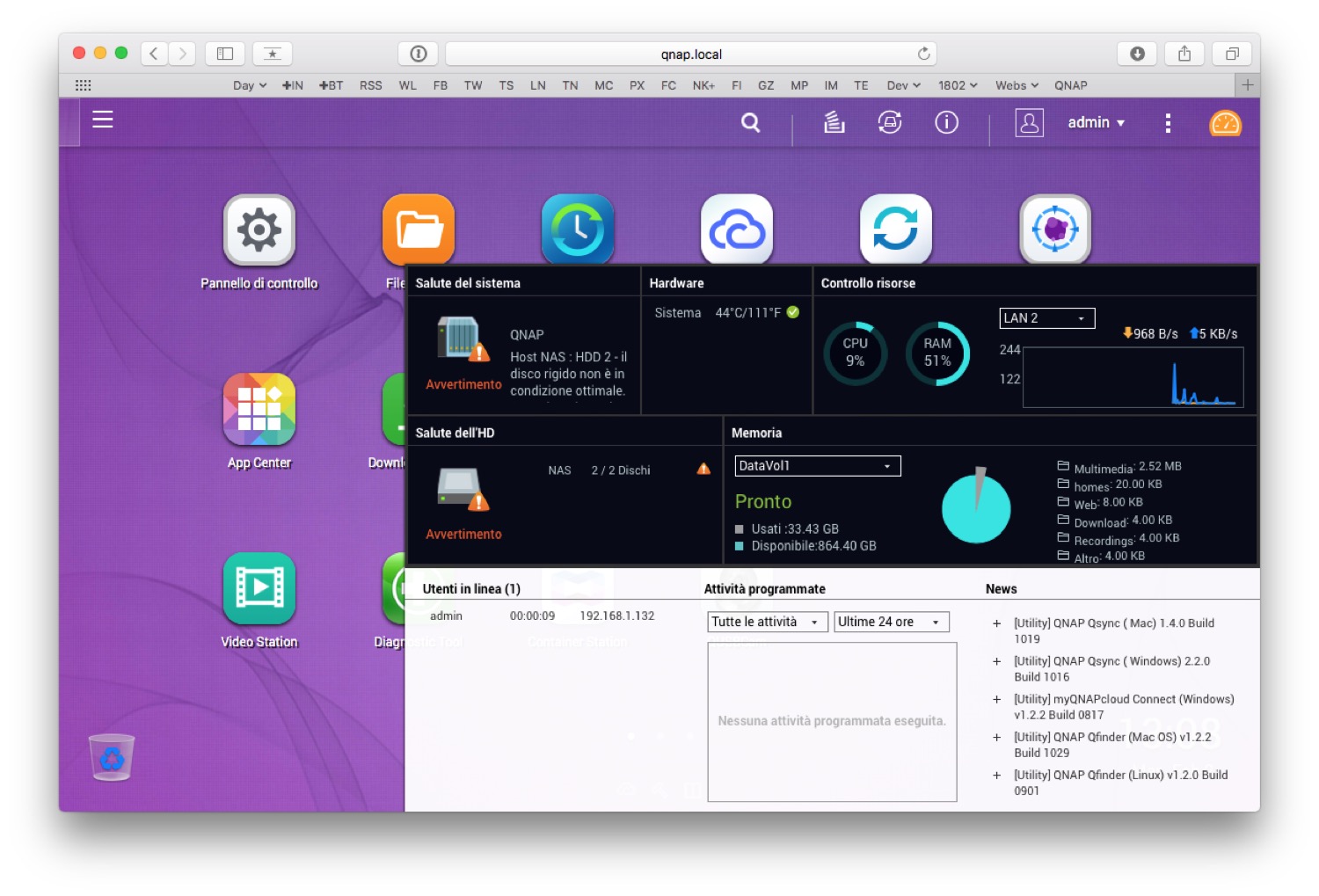
Task: Click the favorites grid icon in bookmarks bar
Action: (84, 85)
